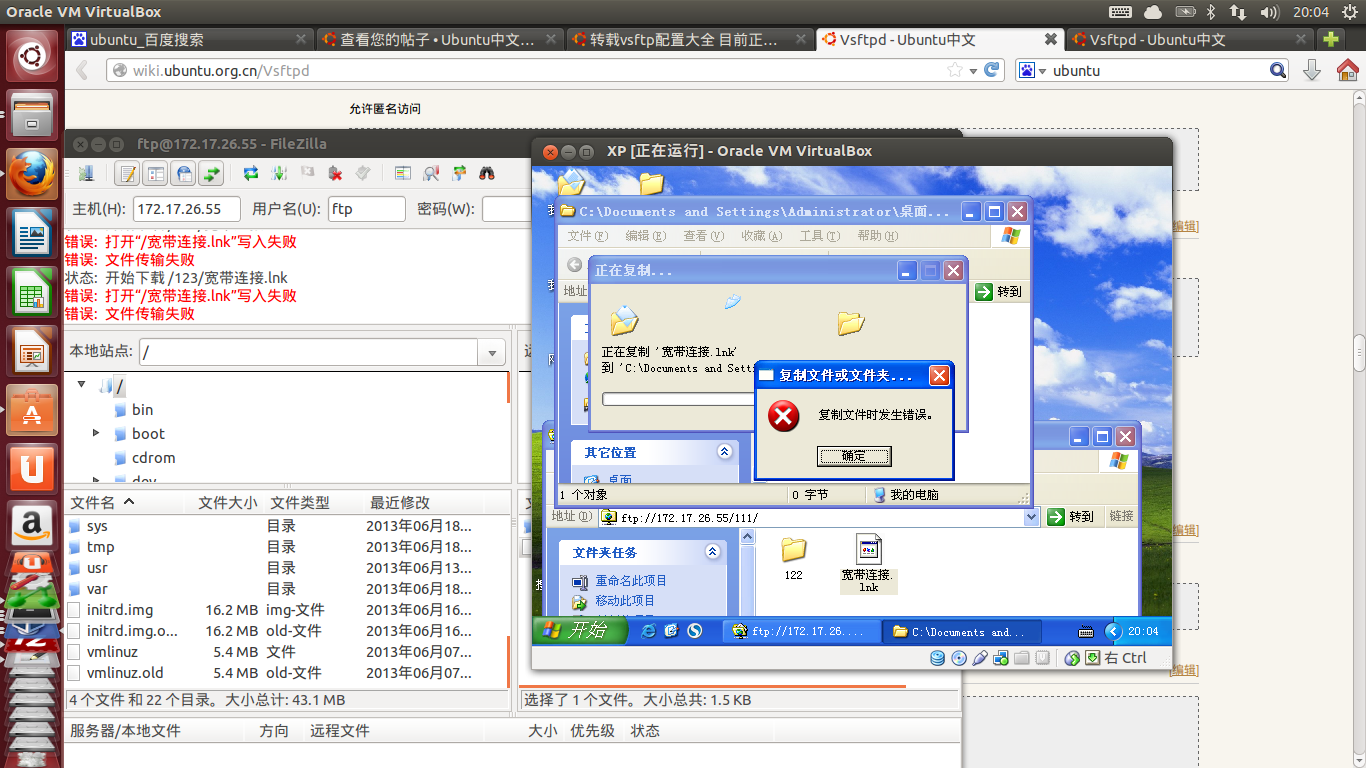Click 转到 button beside ftp address bar
1366x768 pixels.
pyautogui.click(x=1070, y=517)
